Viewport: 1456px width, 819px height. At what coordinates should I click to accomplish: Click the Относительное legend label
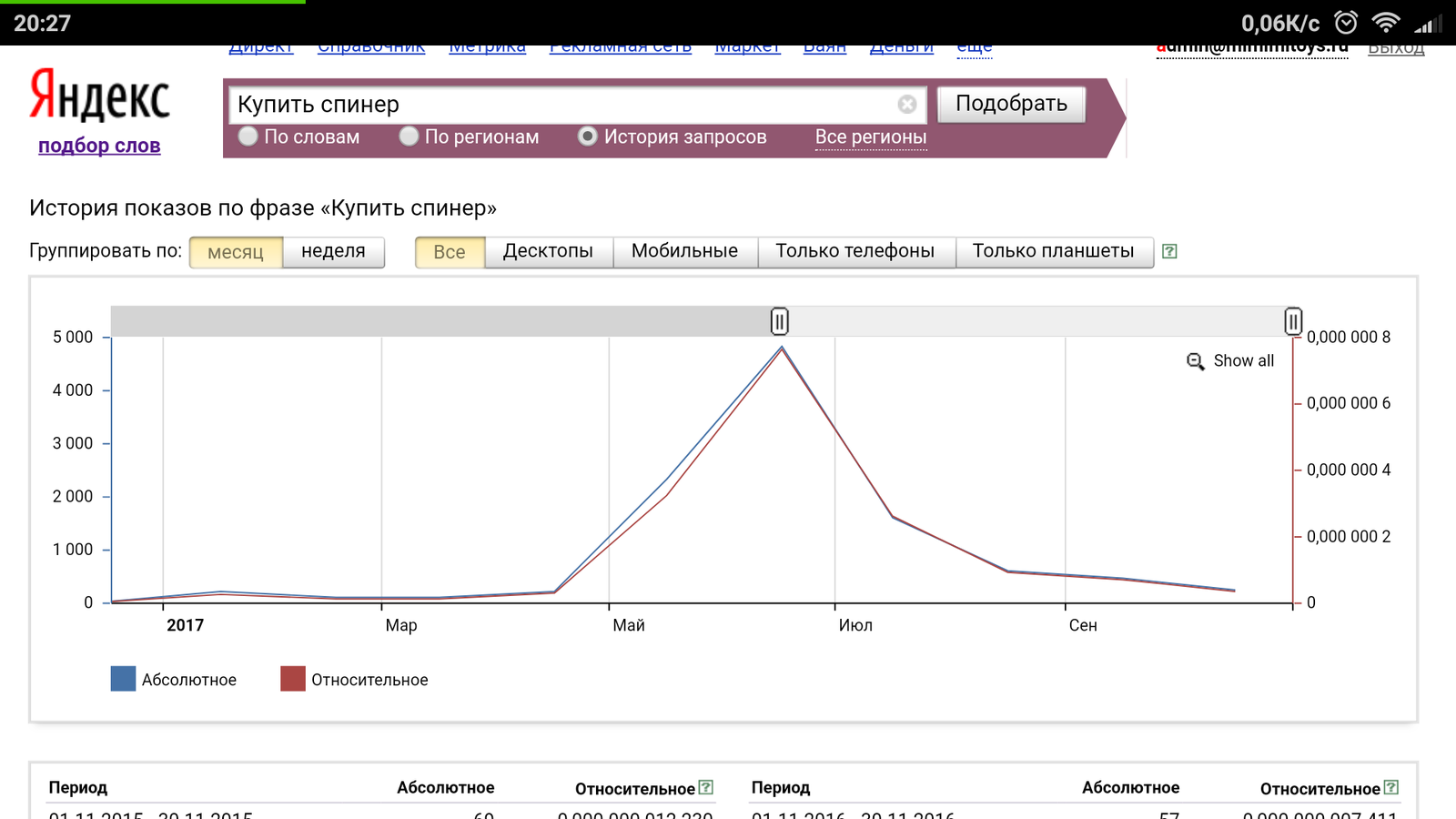369,680
